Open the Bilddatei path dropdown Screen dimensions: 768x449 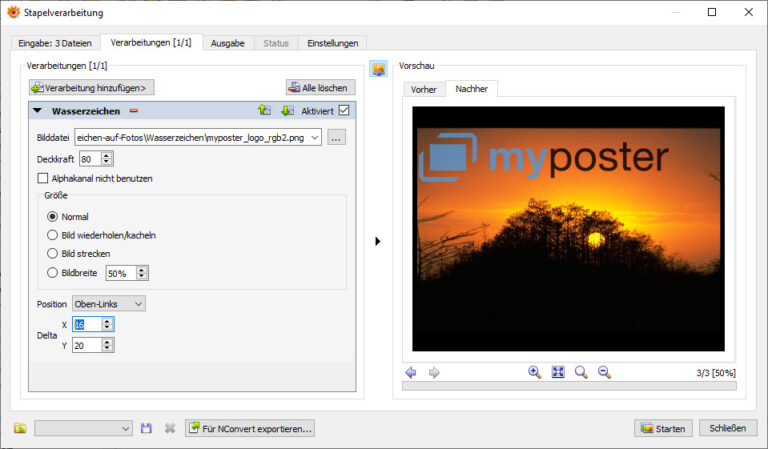315,138
